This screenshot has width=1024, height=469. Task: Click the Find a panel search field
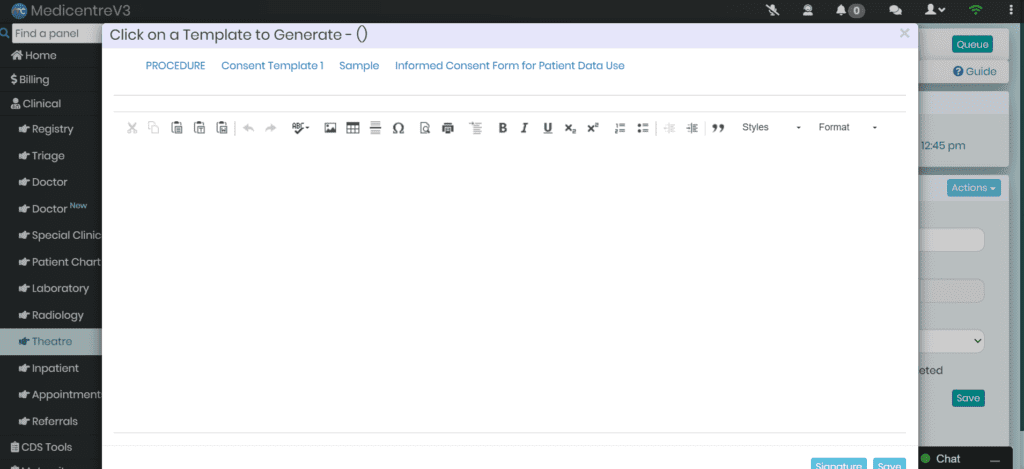click(x=56, y=33)
